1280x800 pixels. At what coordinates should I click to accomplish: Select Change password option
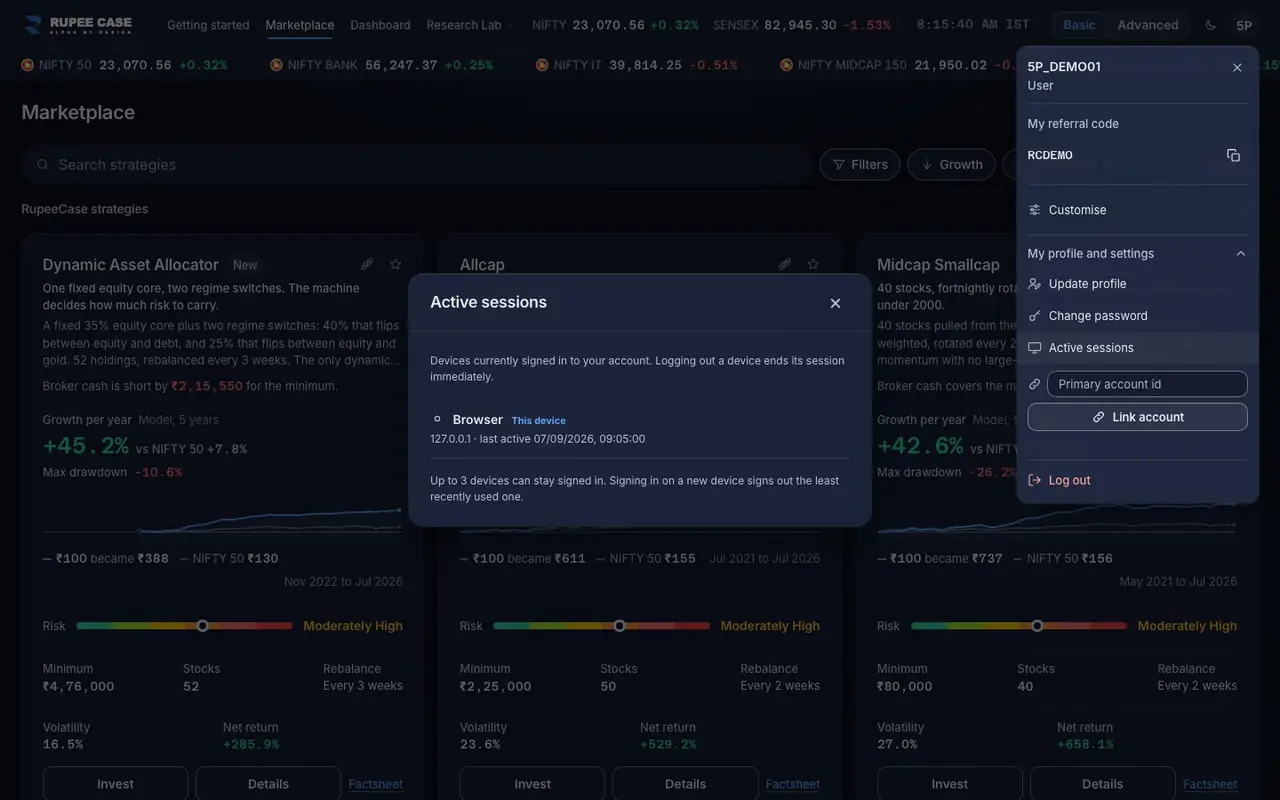point(1138,316)
